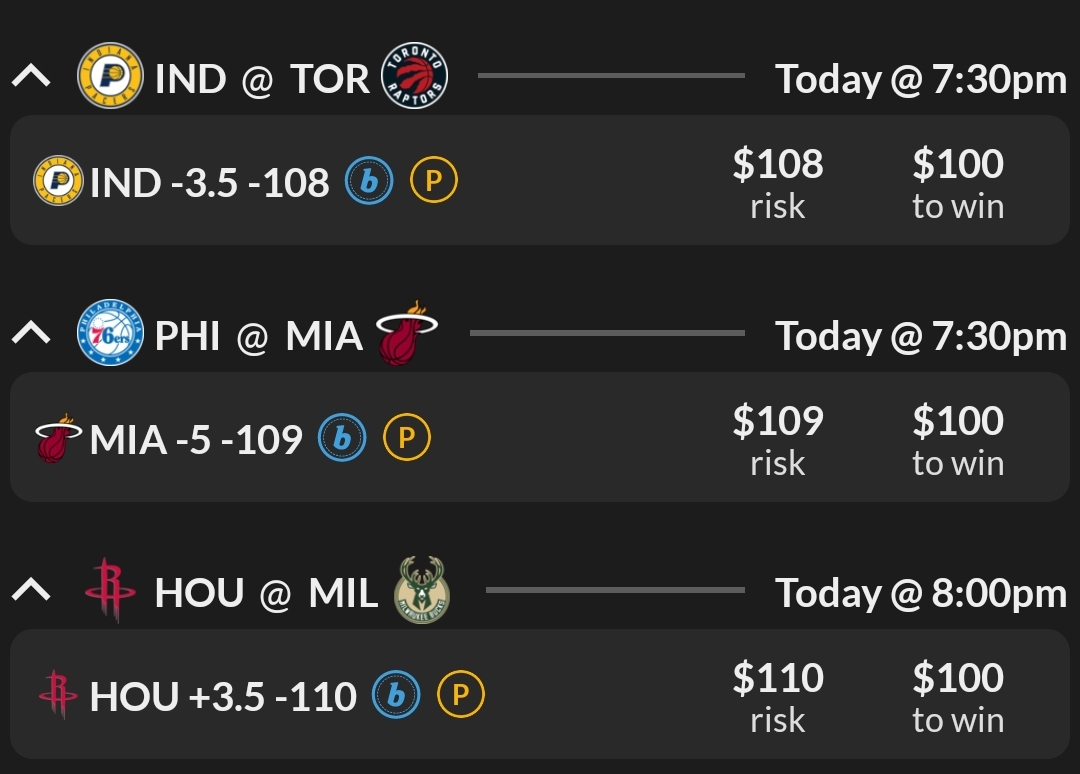Click yellow 'P' badge on IND bet
Image resolution: width=1080 pixels, height=774 pixels.
coord(434,183)
